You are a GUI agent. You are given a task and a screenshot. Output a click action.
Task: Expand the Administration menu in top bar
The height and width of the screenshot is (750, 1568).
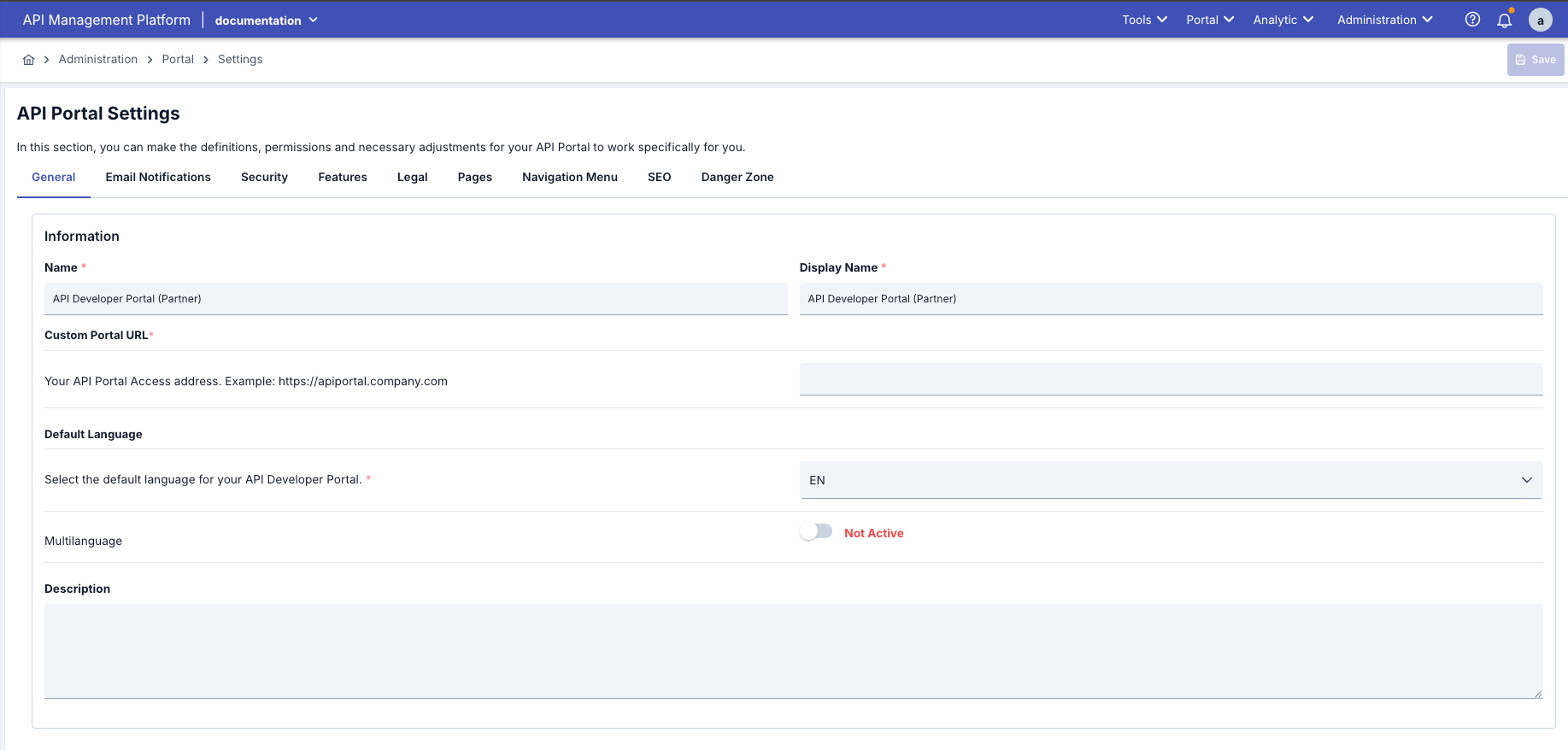(1384, 20)
